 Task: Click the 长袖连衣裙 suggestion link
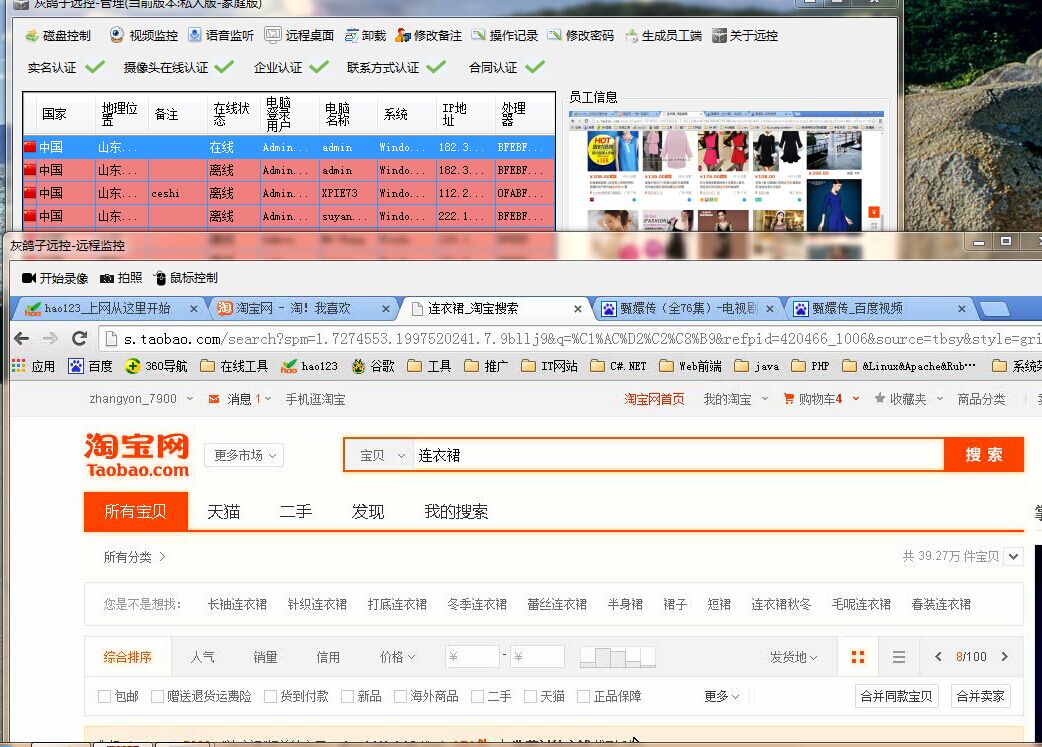pos(237,604)
